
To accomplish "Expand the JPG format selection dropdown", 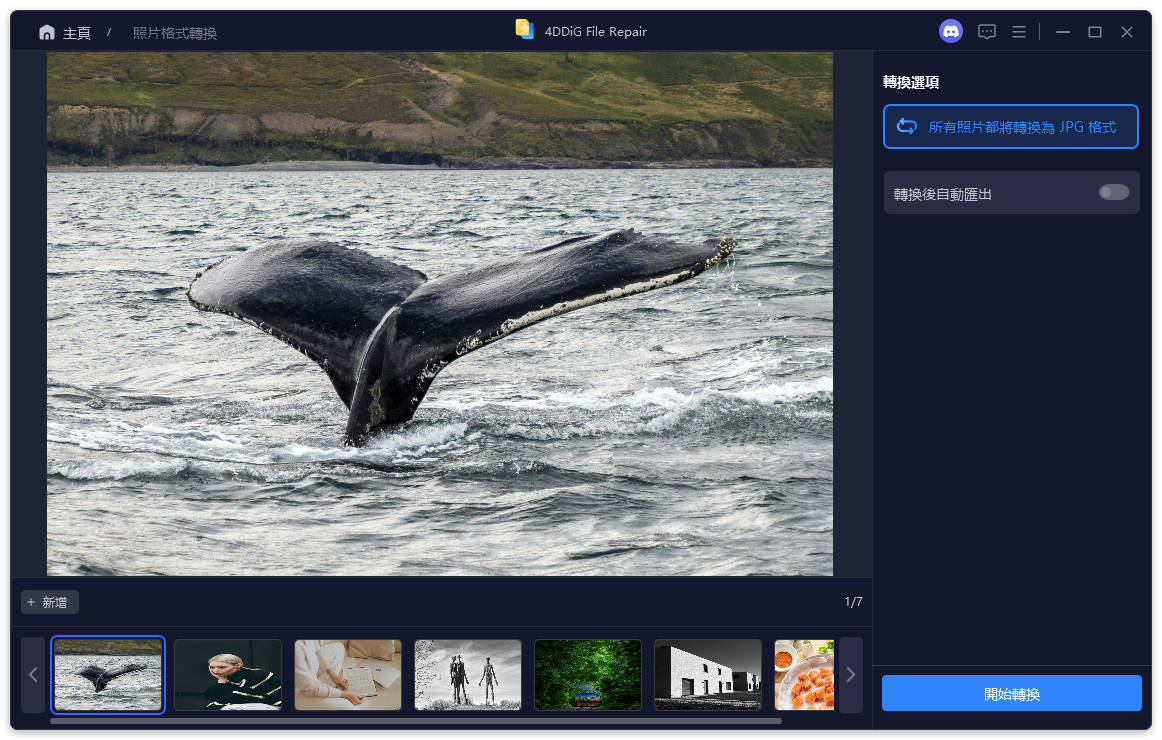I will (x=1010, y=126).
